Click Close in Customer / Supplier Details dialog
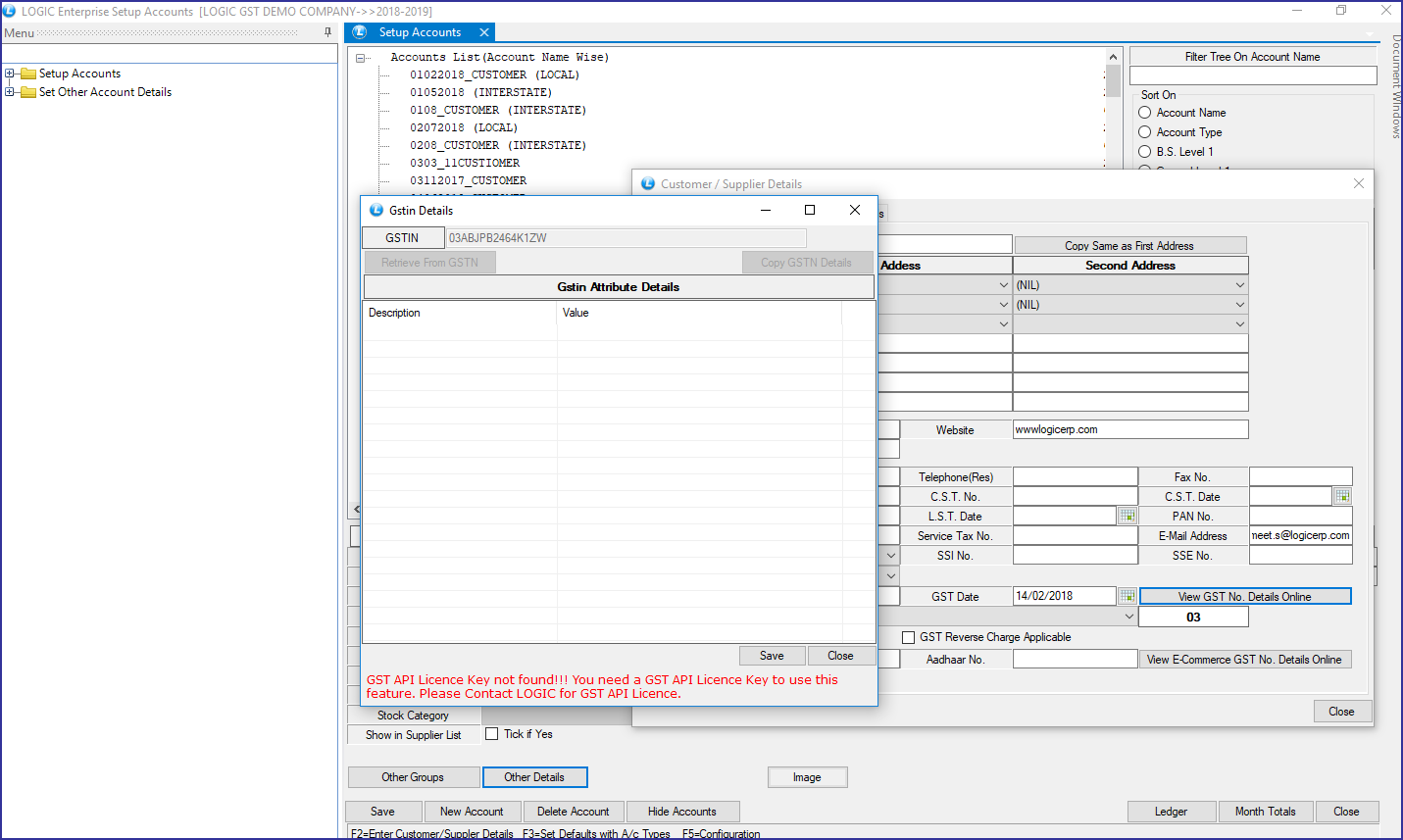This screenshot has height=840, width=1403. (1341, 712)
